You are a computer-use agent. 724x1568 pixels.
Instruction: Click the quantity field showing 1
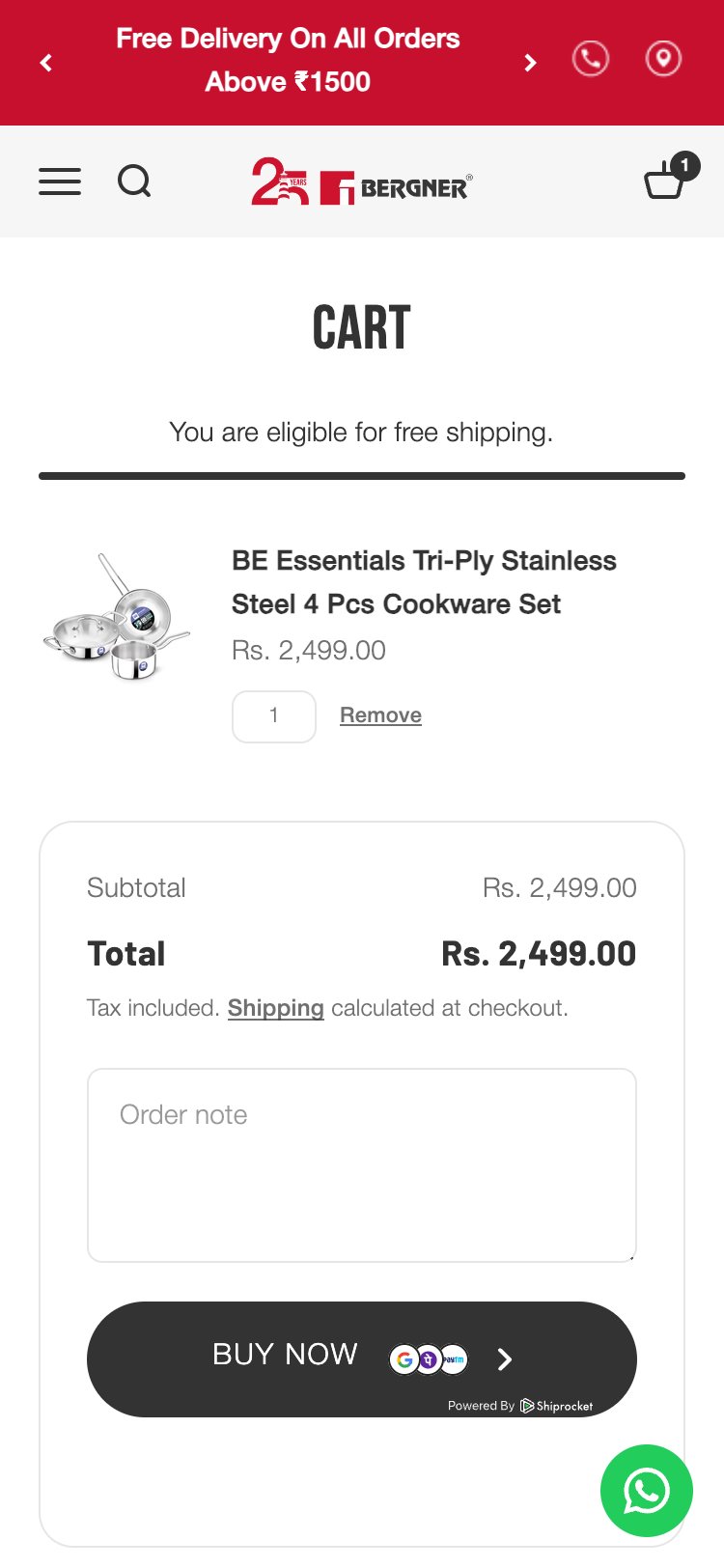tap(273, 716)
